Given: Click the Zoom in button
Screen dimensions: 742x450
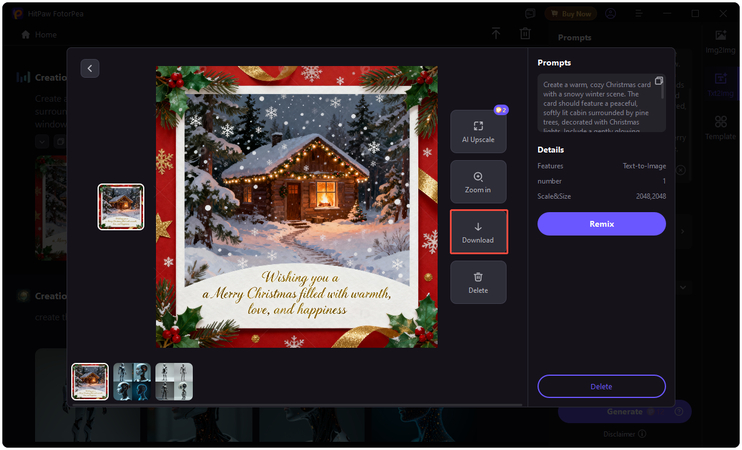Looking at the screenshot, I should point(478,182).
